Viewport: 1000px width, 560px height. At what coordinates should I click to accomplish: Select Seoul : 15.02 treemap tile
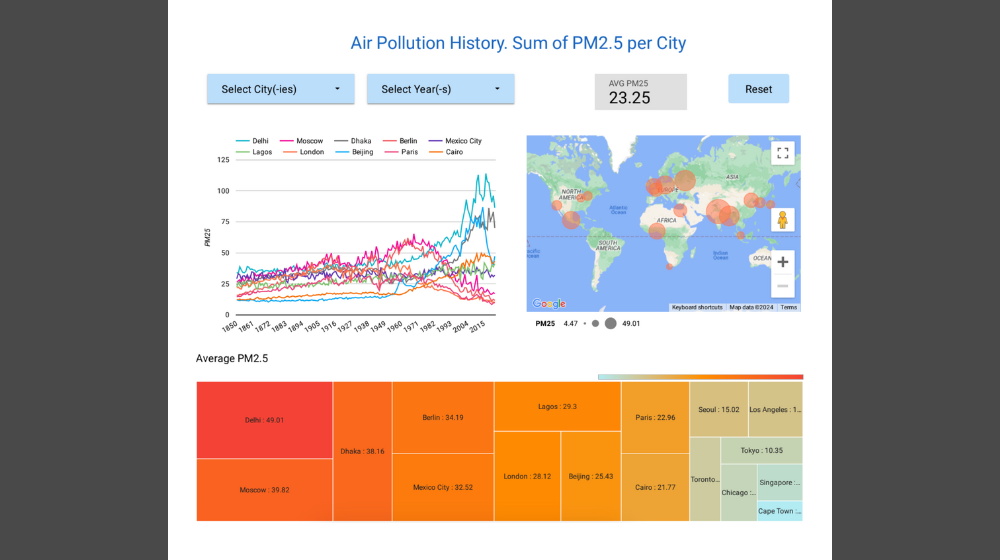(719, 409)
